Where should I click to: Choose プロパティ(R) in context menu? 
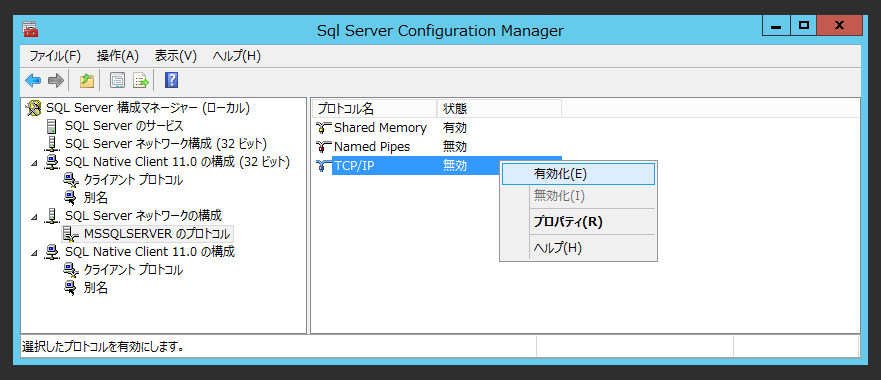tap(578, 222)
